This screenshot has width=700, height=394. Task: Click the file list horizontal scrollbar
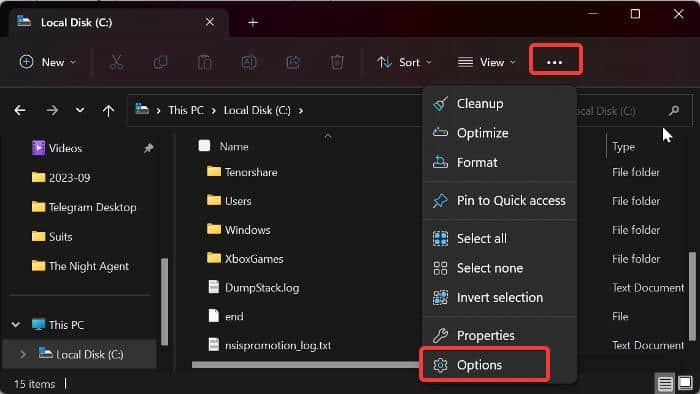pos(306,365)
